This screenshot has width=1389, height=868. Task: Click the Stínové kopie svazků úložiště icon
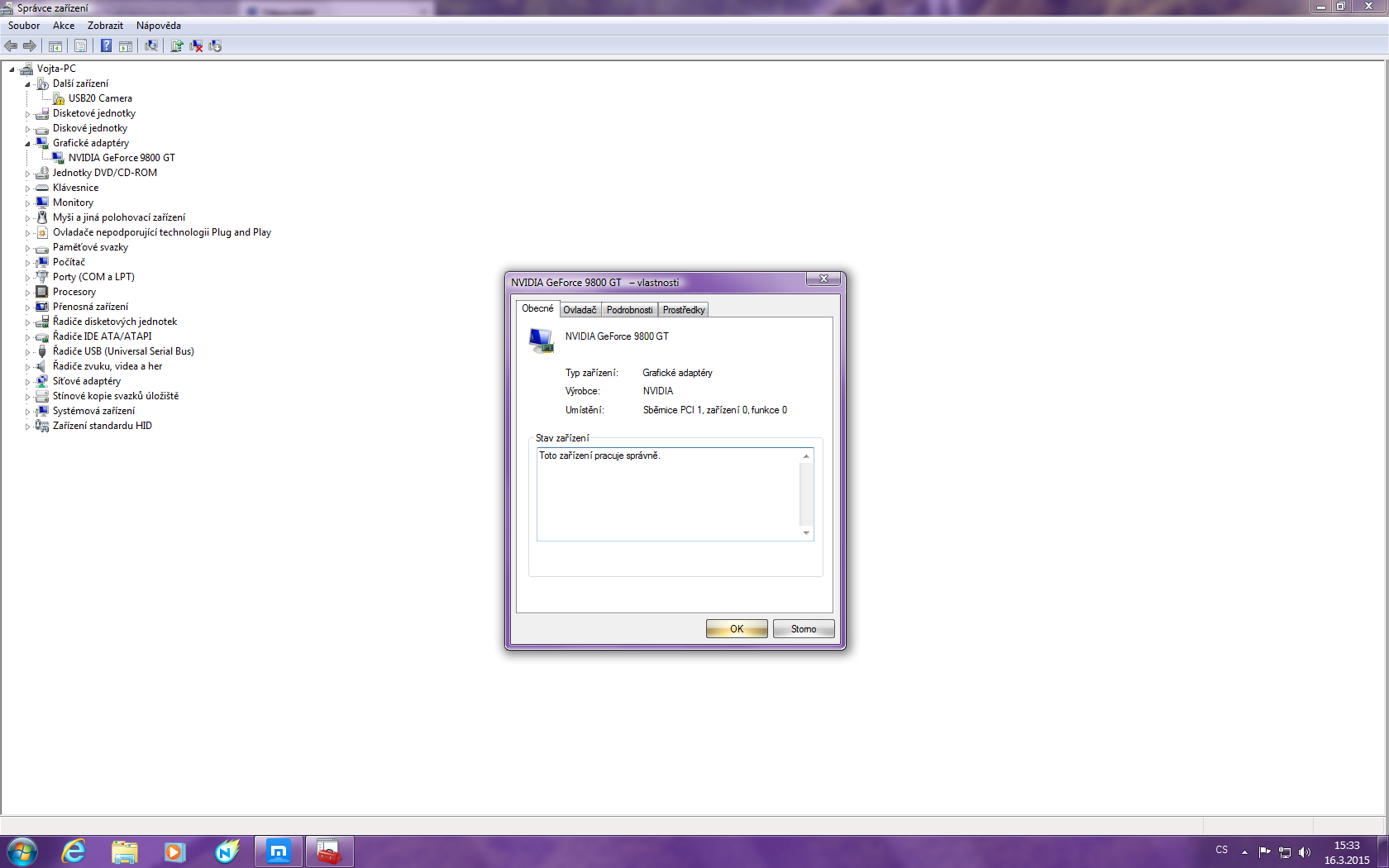[x=42, y=396]
